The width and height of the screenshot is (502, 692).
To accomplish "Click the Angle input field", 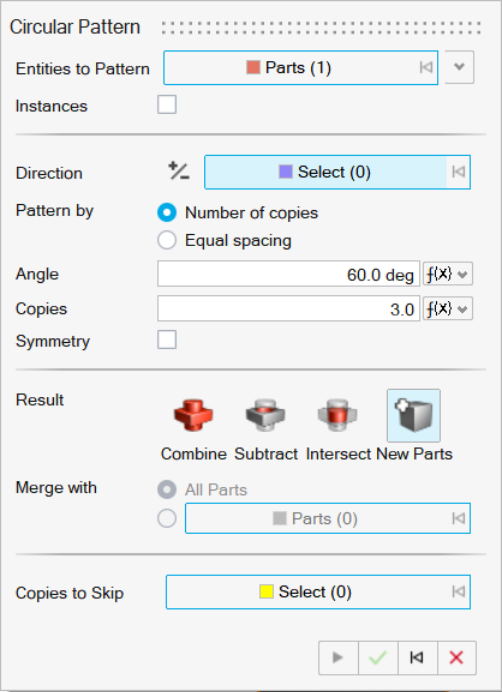I will pos(288,274).
